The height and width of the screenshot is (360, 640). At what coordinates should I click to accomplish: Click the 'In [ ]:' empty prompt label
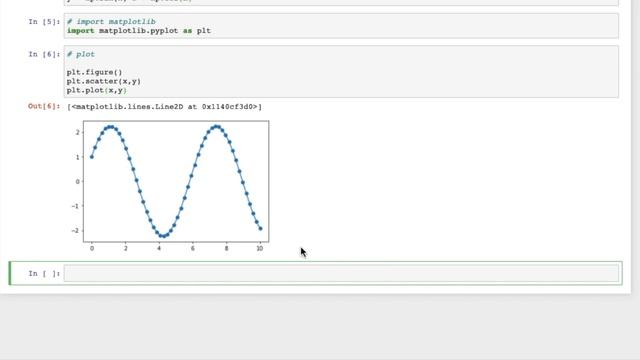click(x=44, y=273)
